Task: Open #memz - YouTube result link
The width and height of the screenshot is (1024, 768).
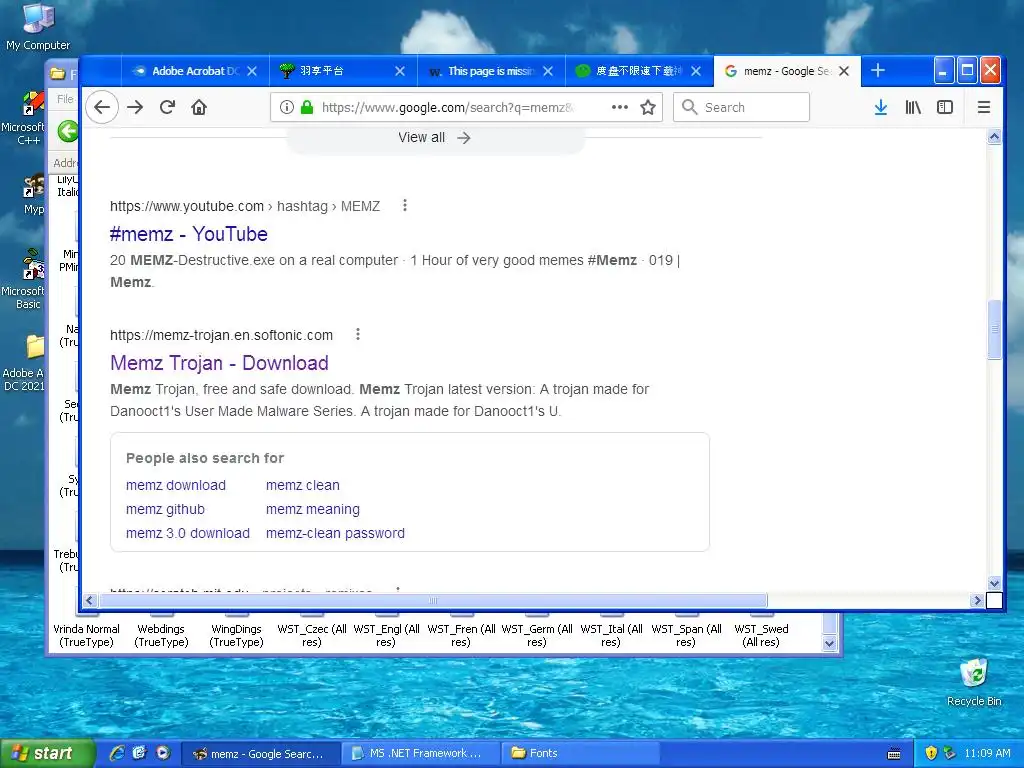Action: (189, 234)
